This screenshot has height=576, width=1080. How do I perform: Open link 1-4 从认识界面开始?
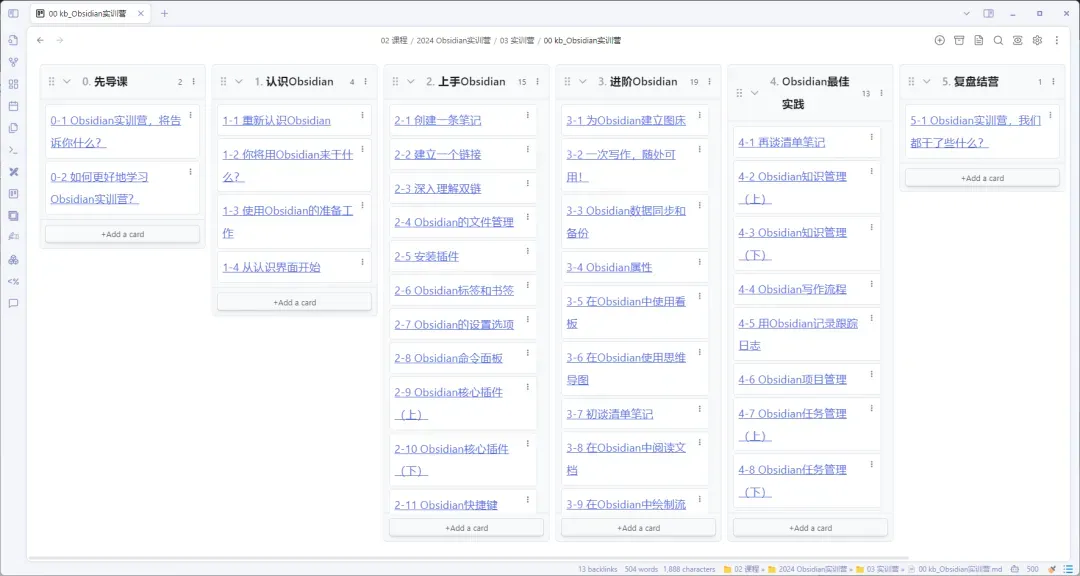click(x=271, y=267)
